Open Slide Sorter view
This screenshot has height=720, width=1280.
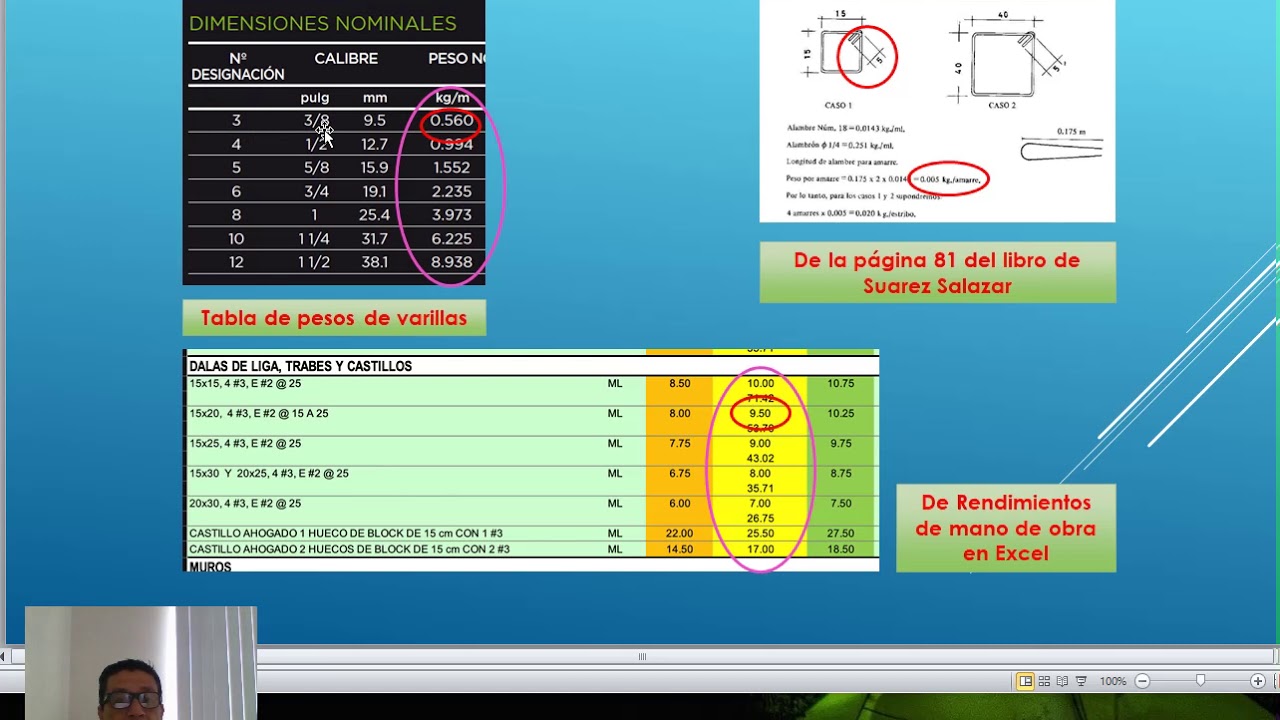tap(1044, 681)
